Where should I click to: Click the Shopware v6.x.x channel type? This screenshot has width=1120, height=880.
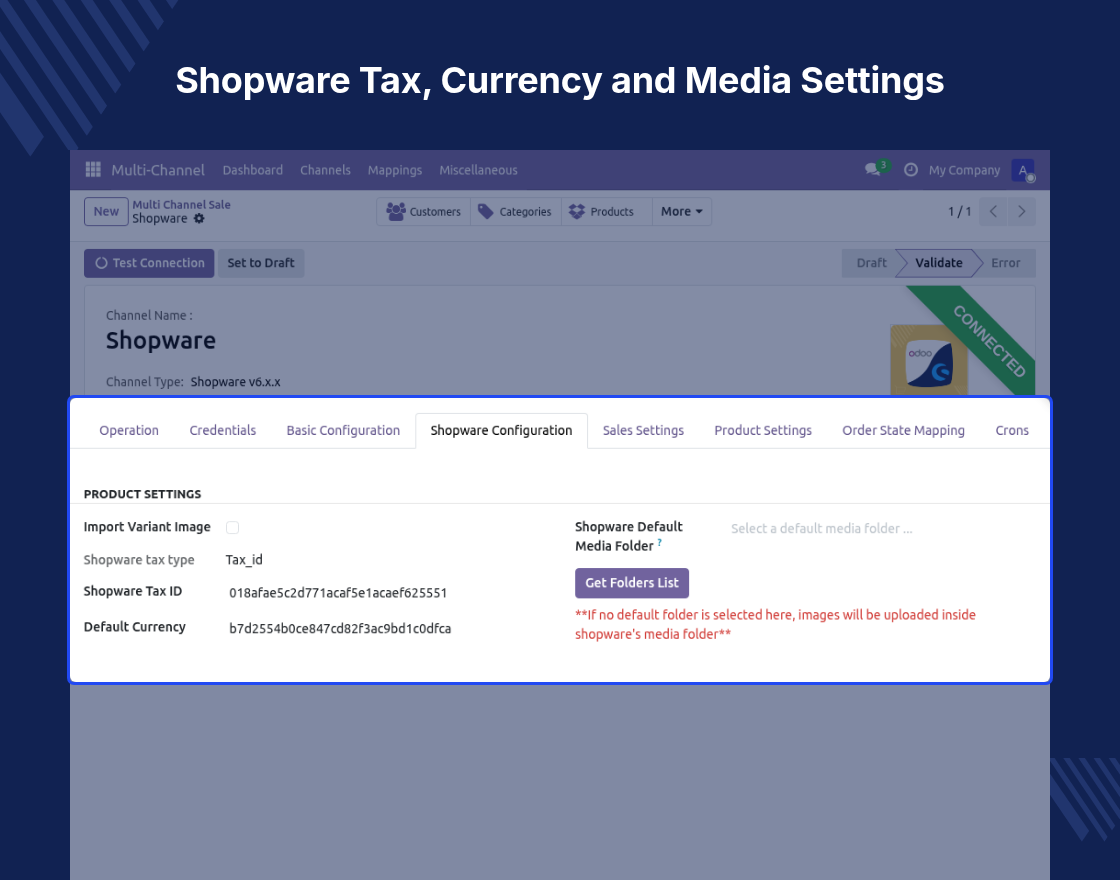point(236,381)
